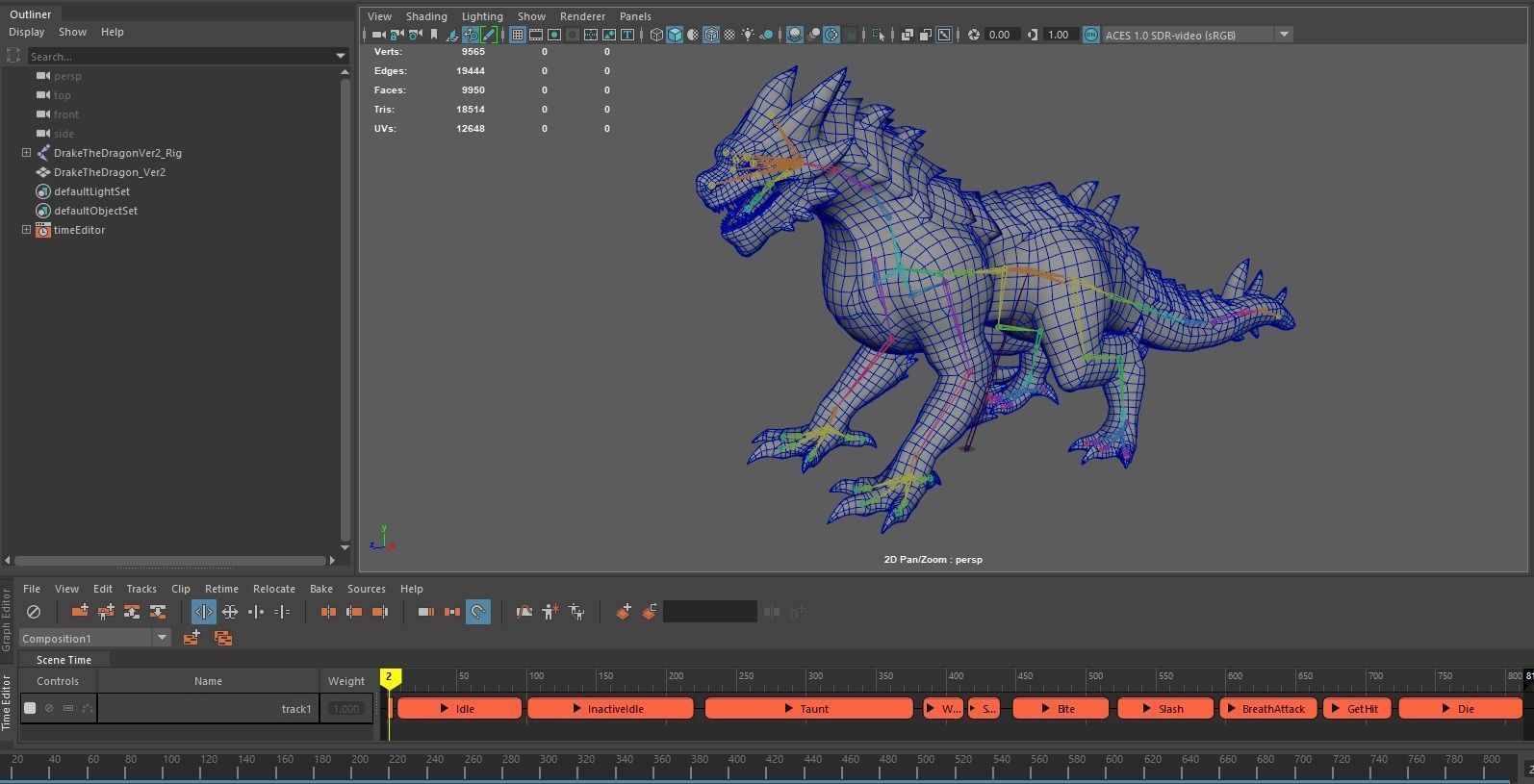Toggle the resolution gate icon
This screenshot has height=784, width=1534.
tap(554, 35)
